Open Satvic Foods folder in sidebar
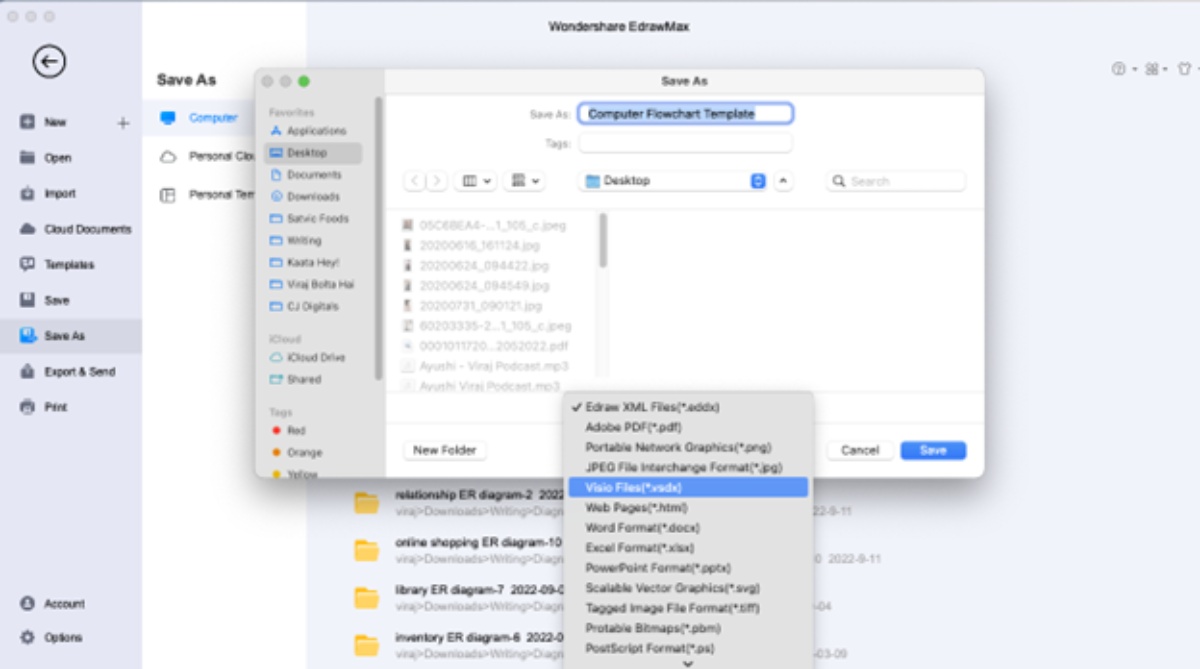 point(309,219)
